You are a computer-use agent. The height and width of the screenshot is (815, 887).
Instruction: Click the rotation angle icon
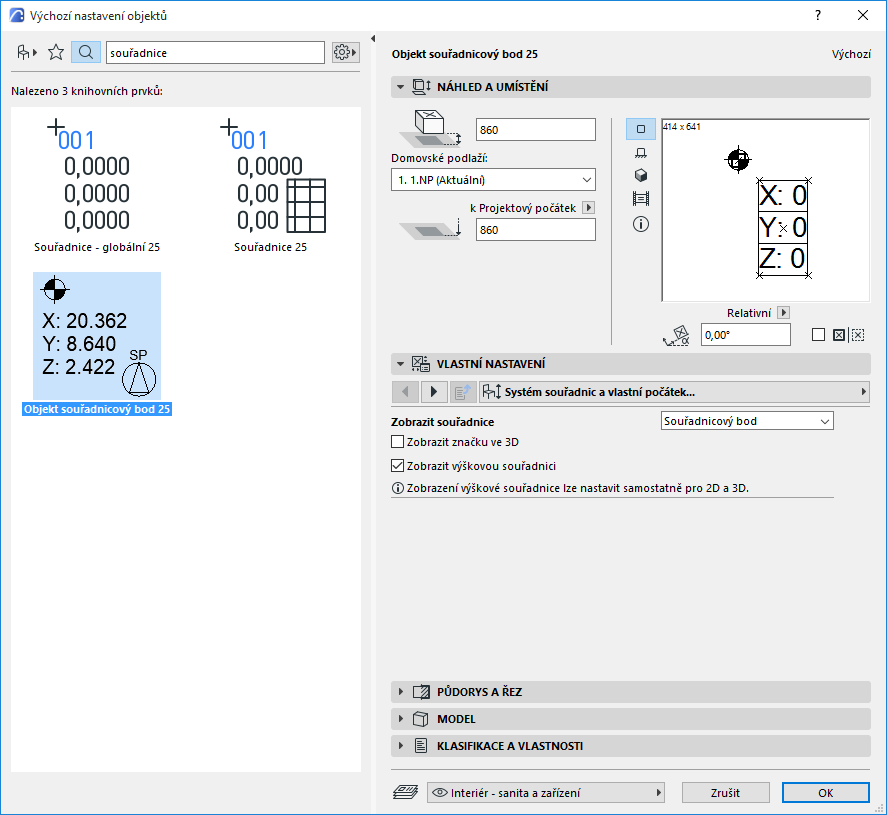(676, 335)
